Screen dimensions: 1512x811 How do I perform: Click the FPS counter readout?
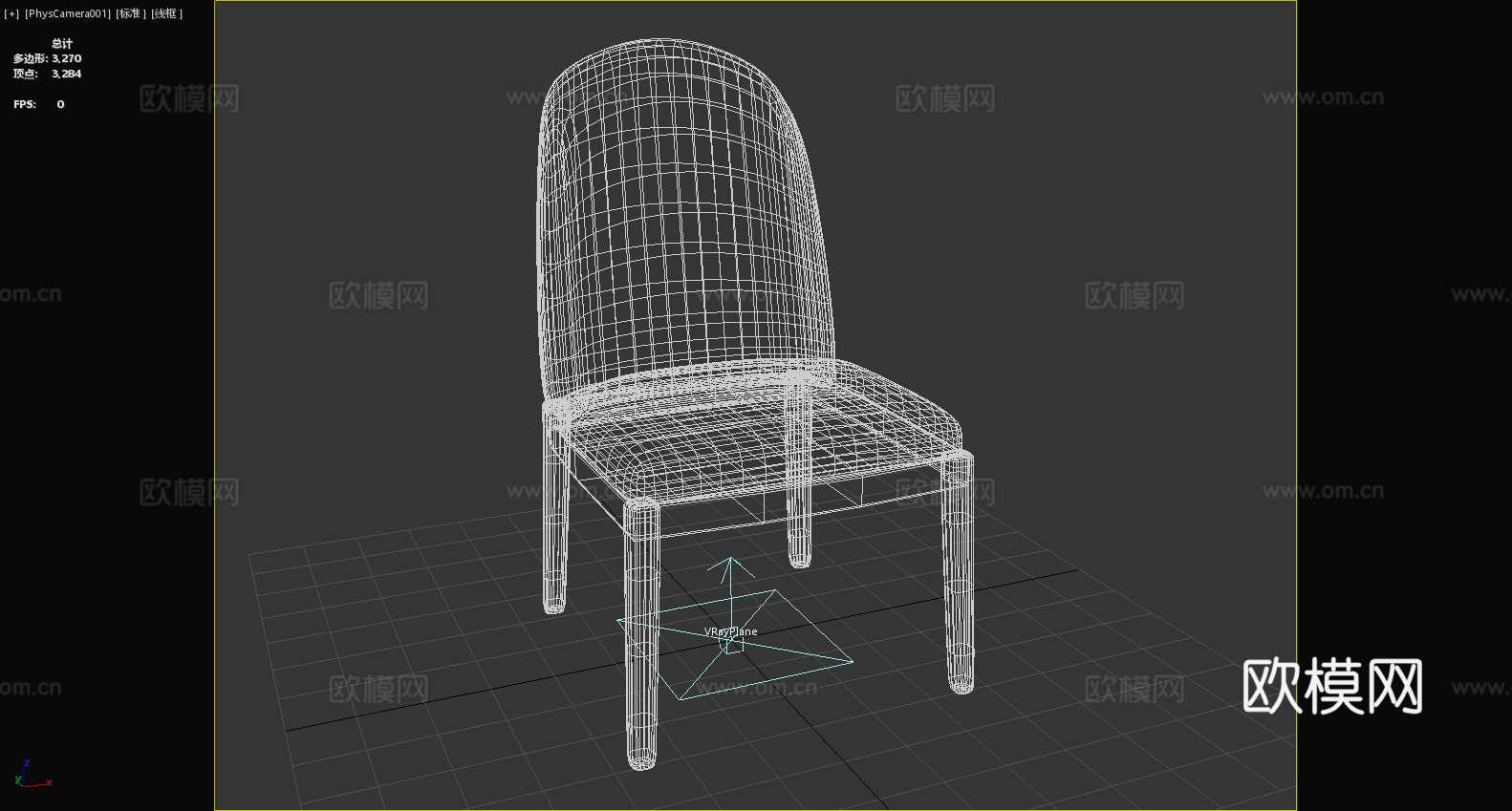[39, 104]
